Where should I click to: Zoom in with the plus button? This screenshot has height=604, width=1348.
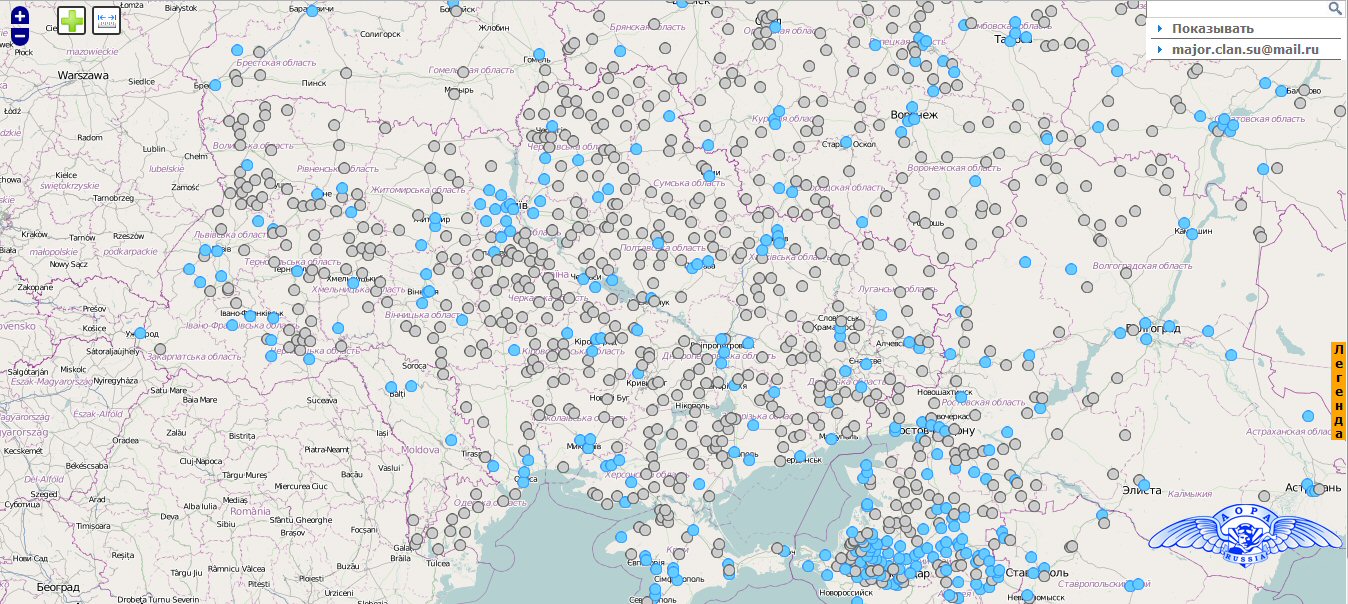coord(20,17)
